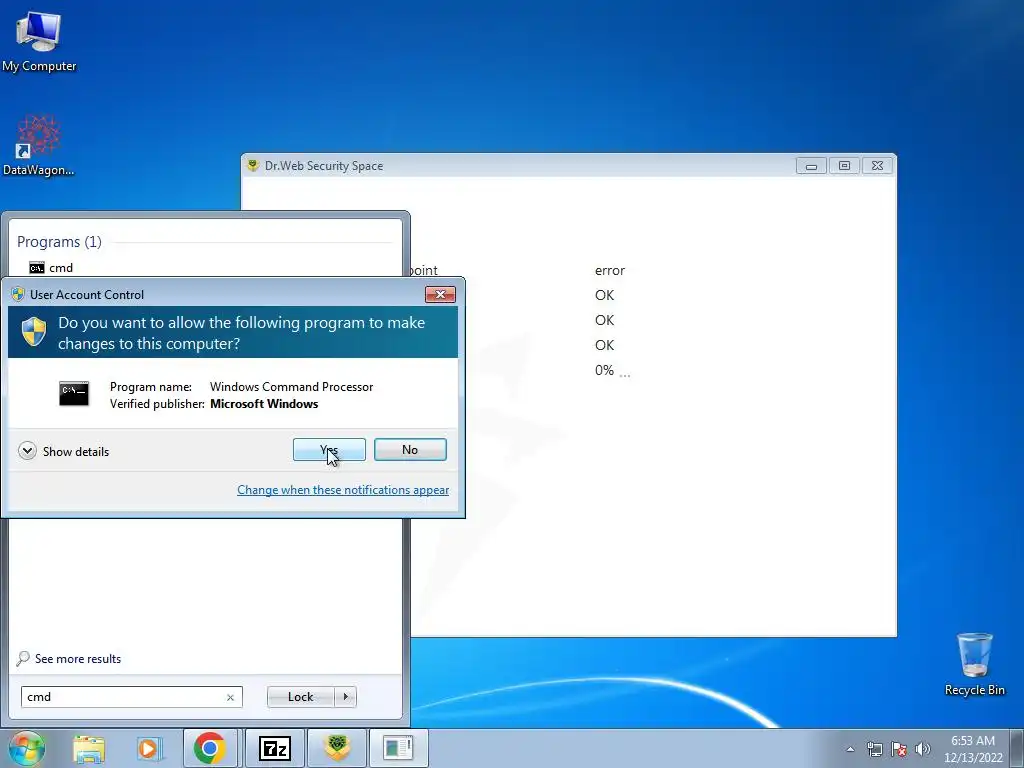Viewport: 1024px width, 768px height.
Task: Click No in the User Account Control dialog
Action: 410,449
